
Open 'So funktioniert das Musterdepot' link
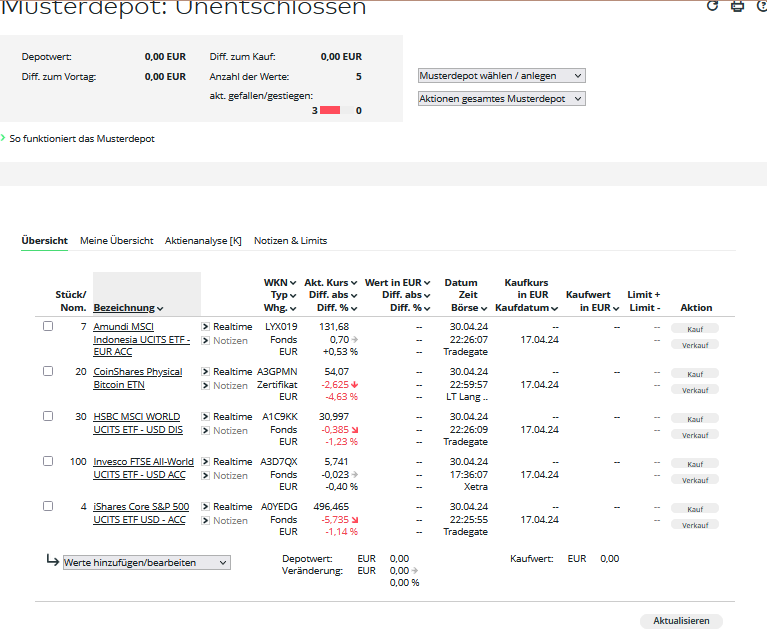click(82, 138)
